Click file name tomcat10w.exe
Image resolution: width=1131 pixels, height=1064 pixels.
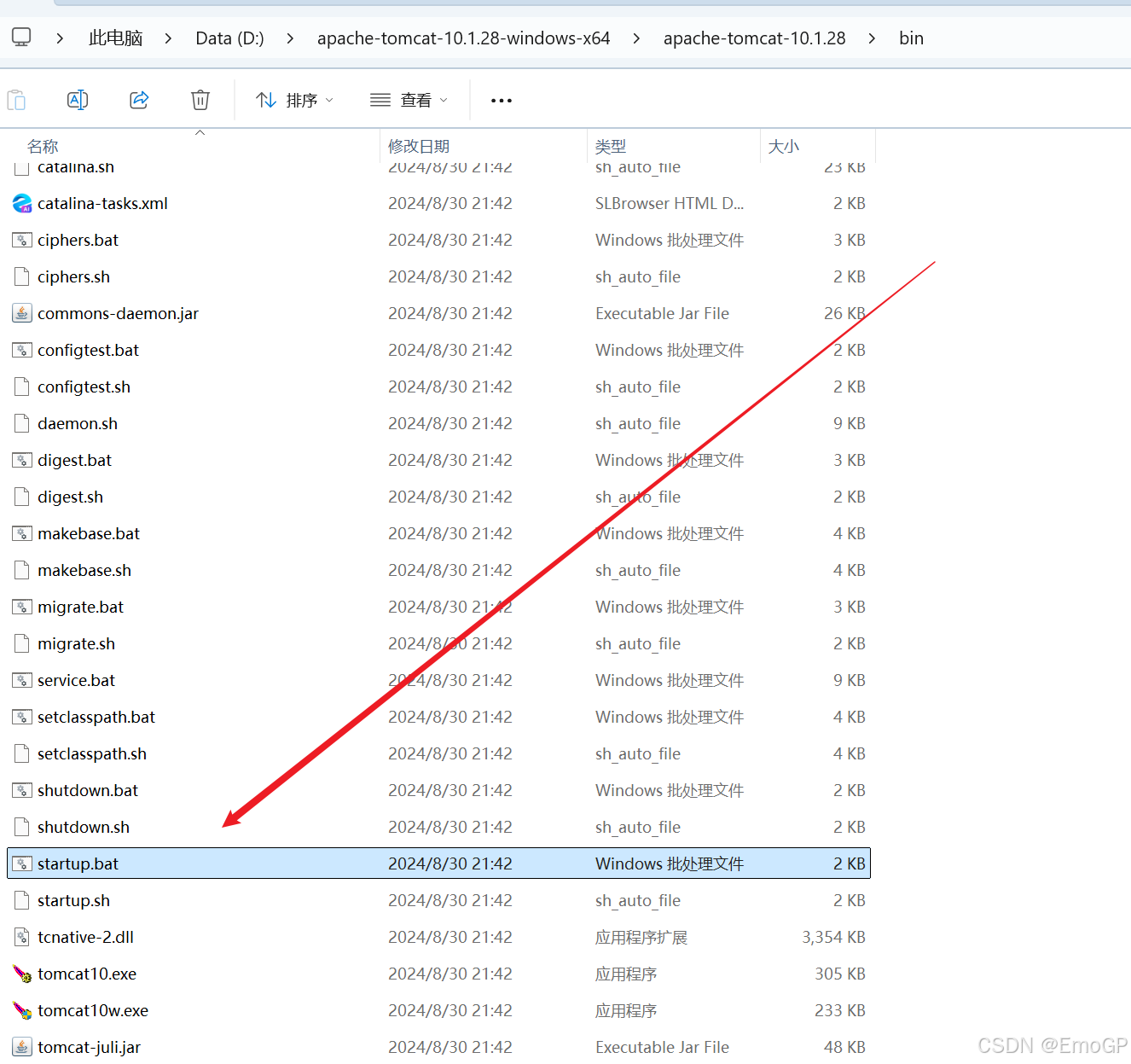point(93,1010)
